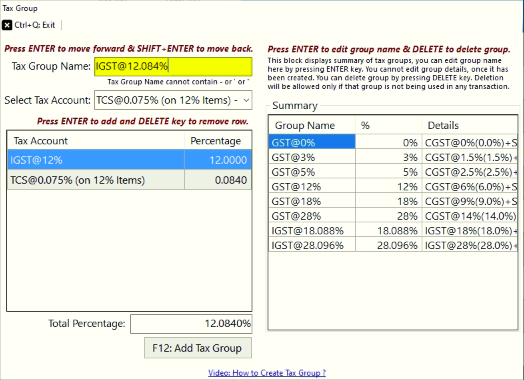Select the IGST@12% tax account row

(129, 160)
